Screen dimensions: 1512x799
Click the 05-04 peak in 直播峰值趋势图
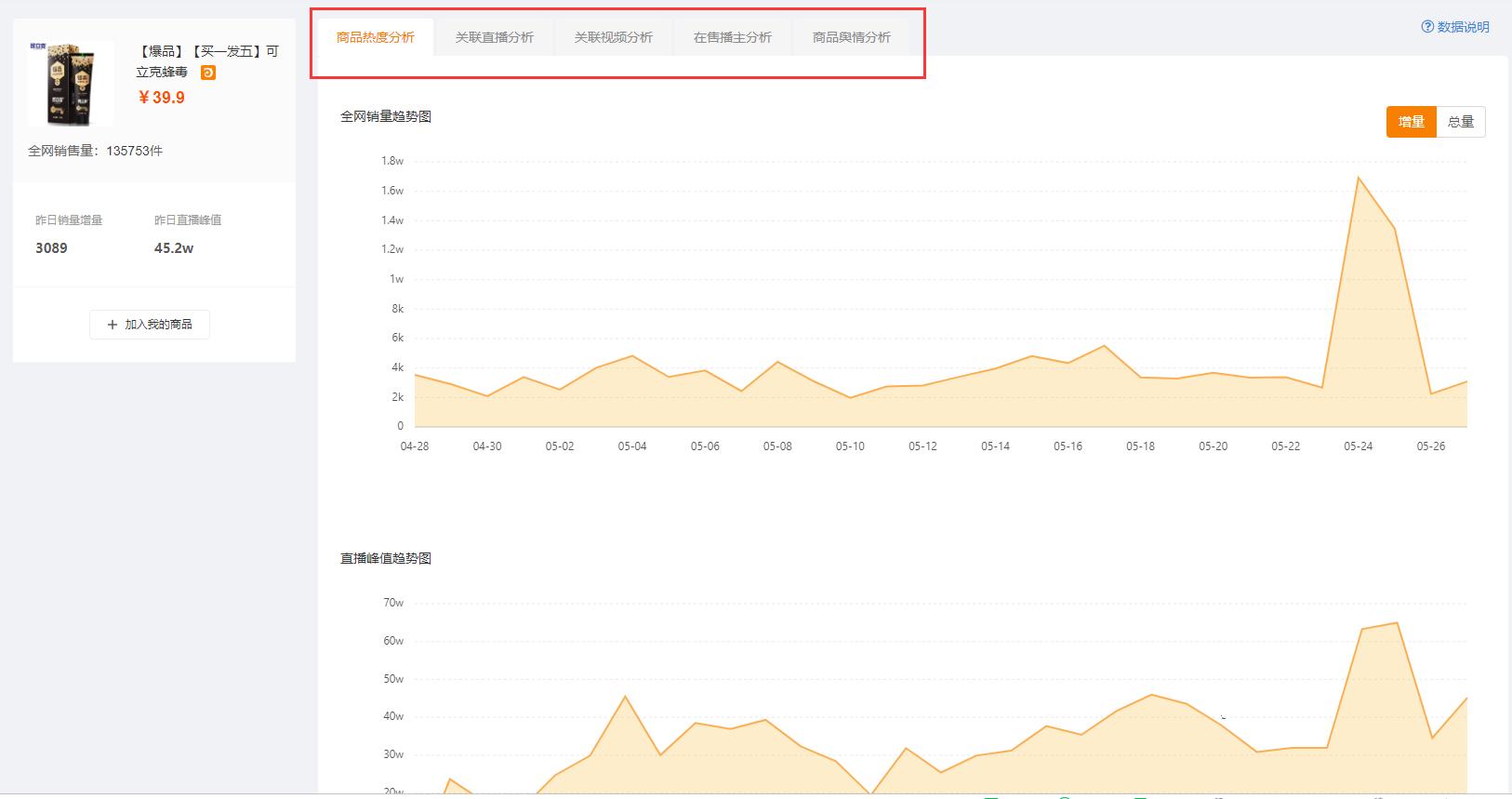tap(625, 697)
